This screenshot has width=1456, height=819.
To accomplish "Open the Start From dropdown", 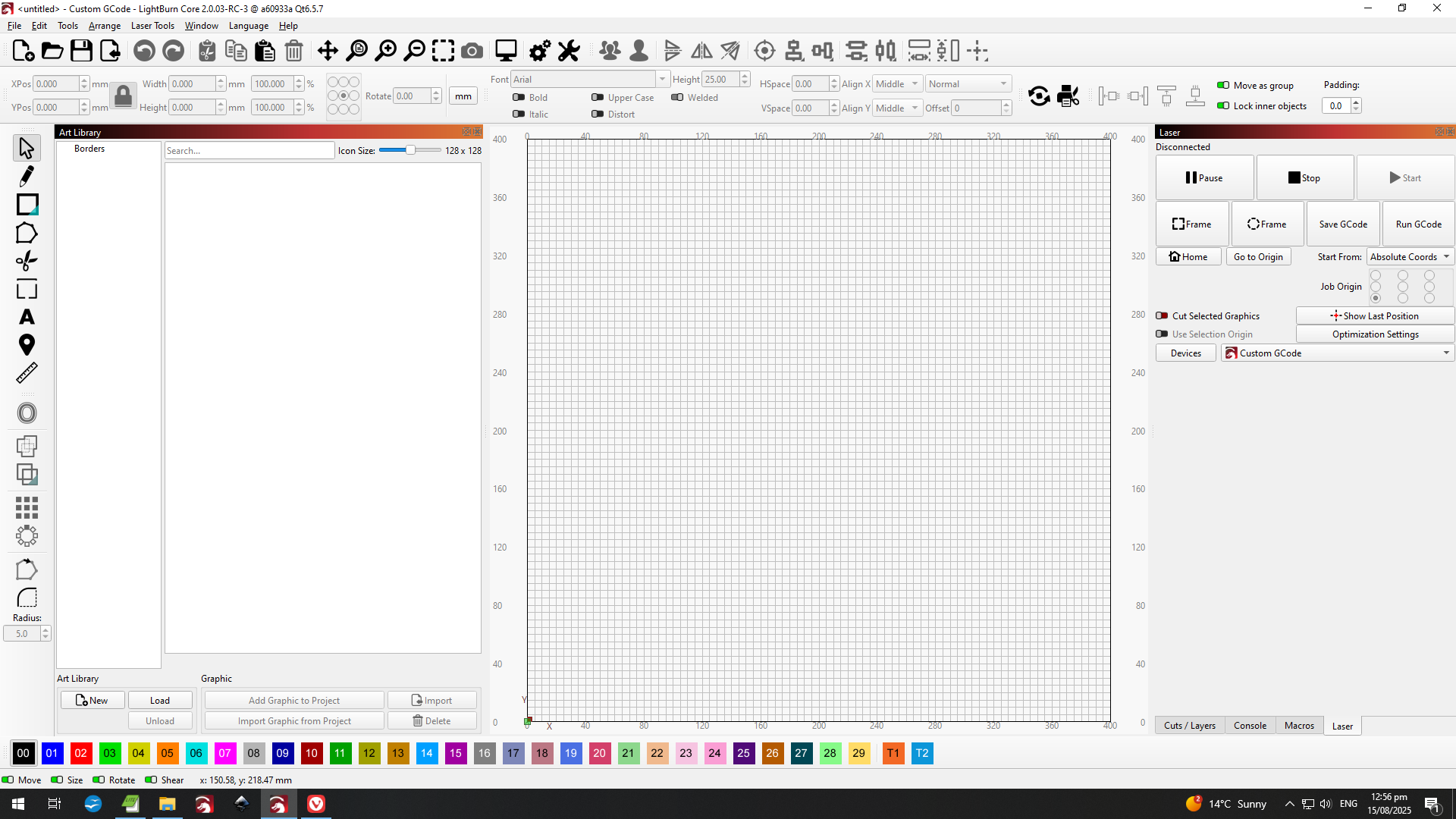I will pos(1410,257).
